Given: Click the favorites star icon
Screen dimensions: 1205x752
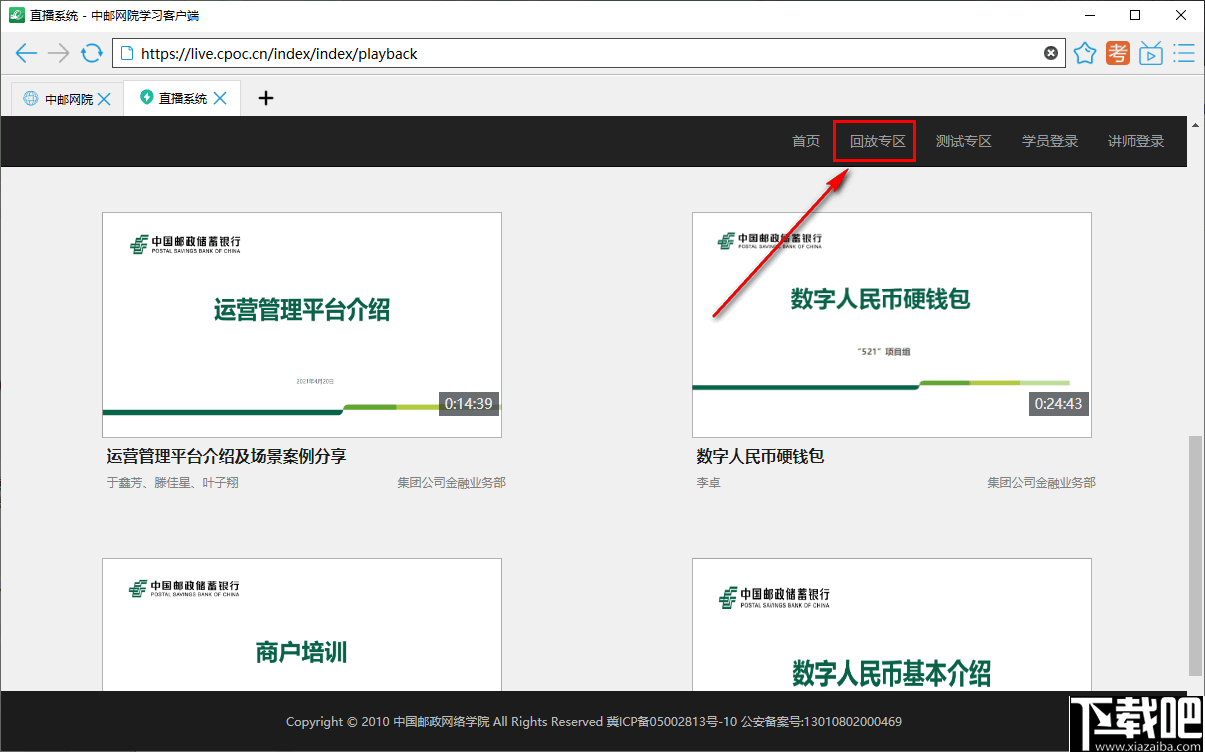Looking at the screenshot, I should pyautogui.click(x=1085, y=53).
